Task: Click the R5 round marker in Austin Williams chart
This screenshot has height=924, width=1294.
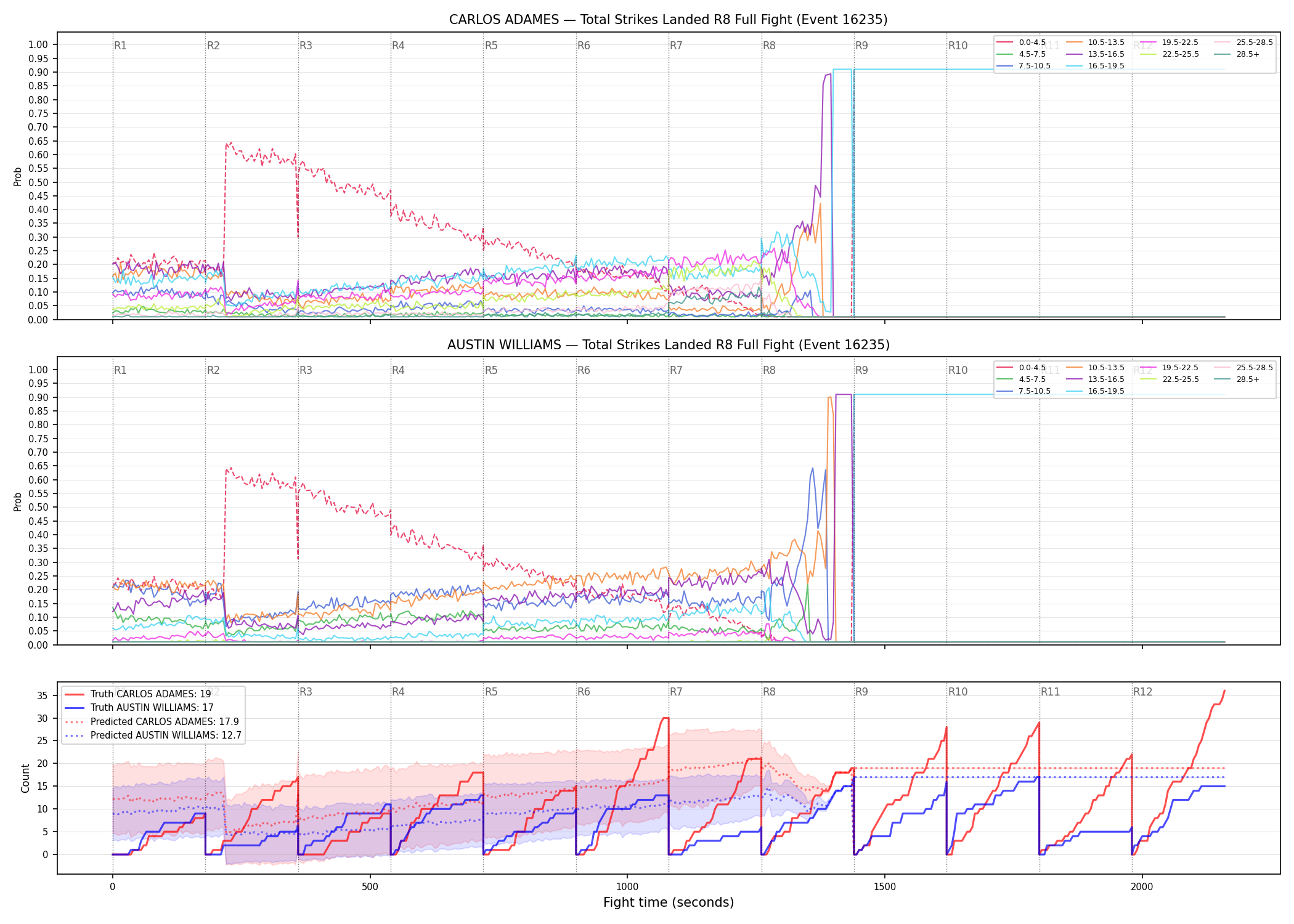Action: tap(491, 370)
